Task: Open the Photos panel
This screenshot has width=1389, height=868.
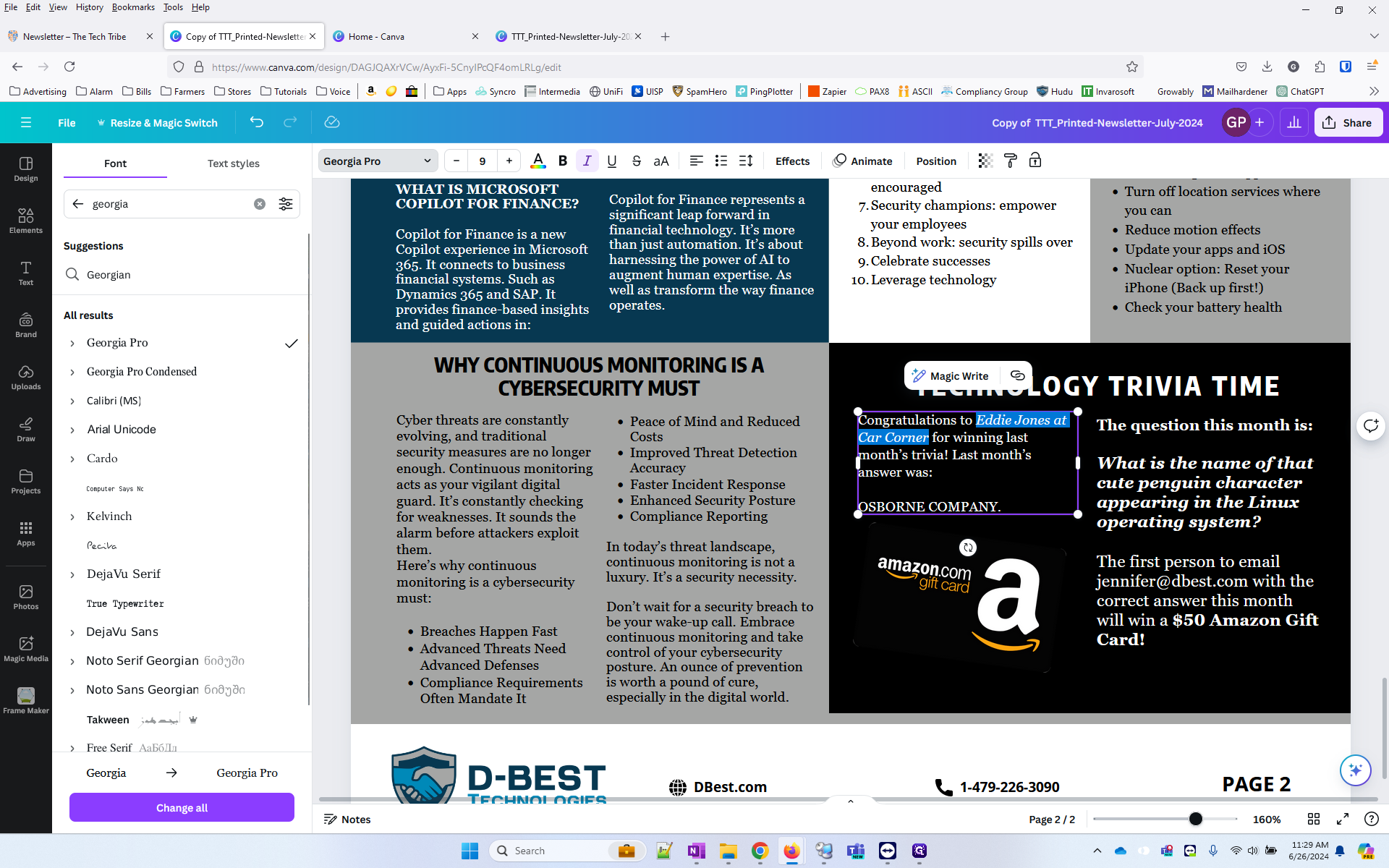Action: [26, 597]
